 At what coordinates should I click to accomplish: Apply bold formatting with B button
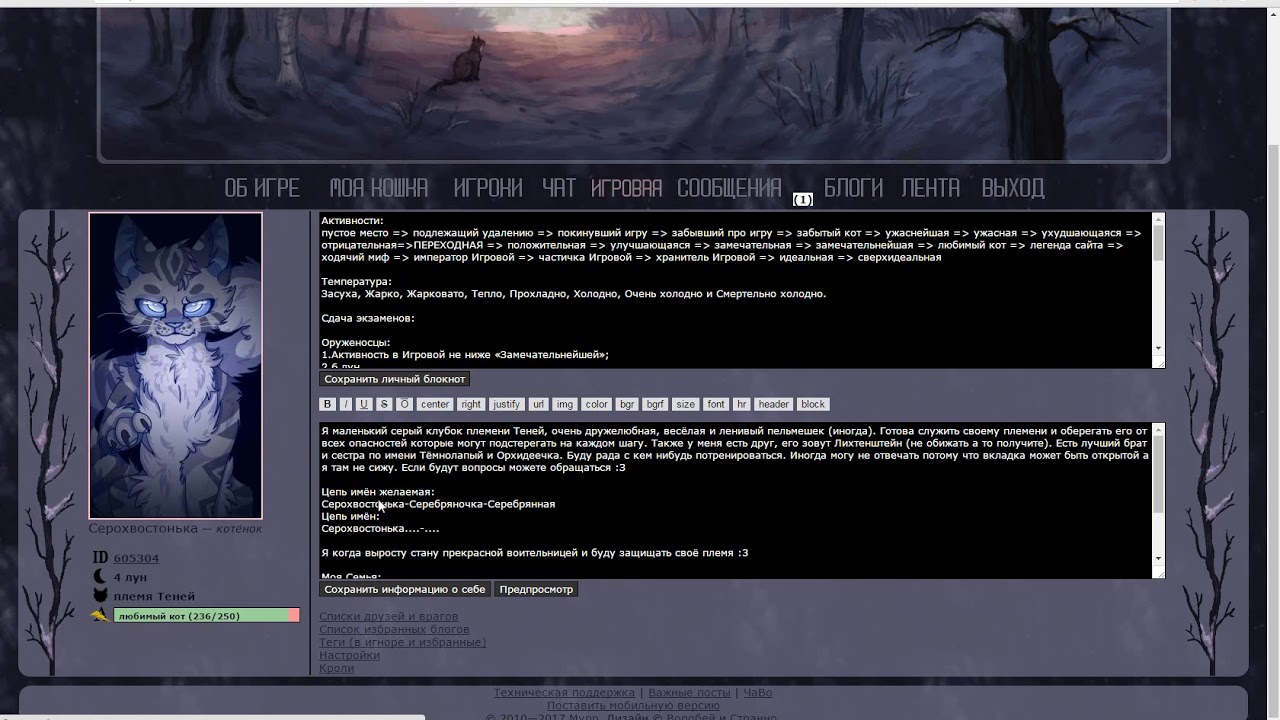click(x=327, y=404)
